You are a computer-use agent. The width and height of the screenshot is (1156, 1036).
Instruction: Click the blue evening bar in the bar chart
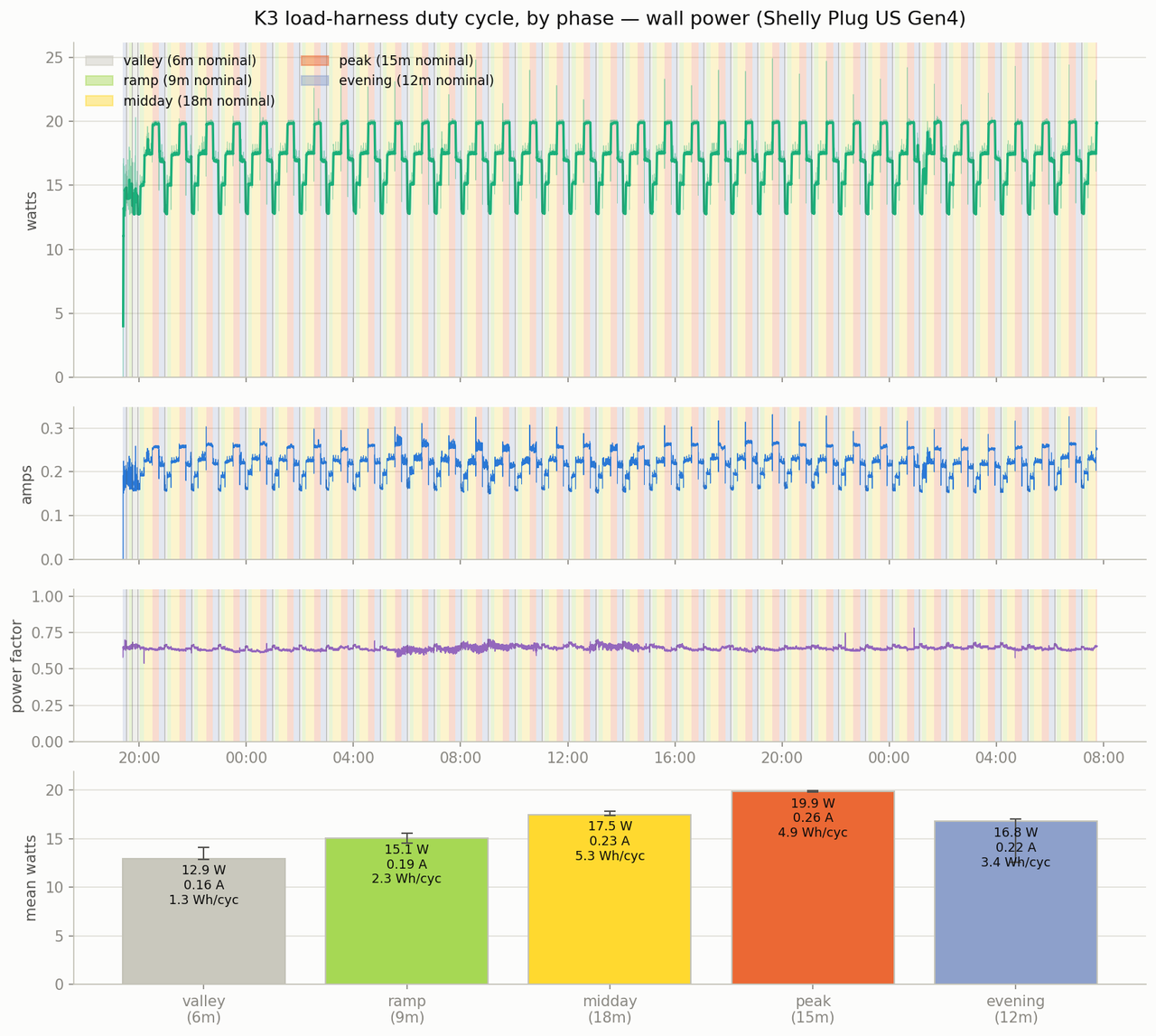(1016, 902)
